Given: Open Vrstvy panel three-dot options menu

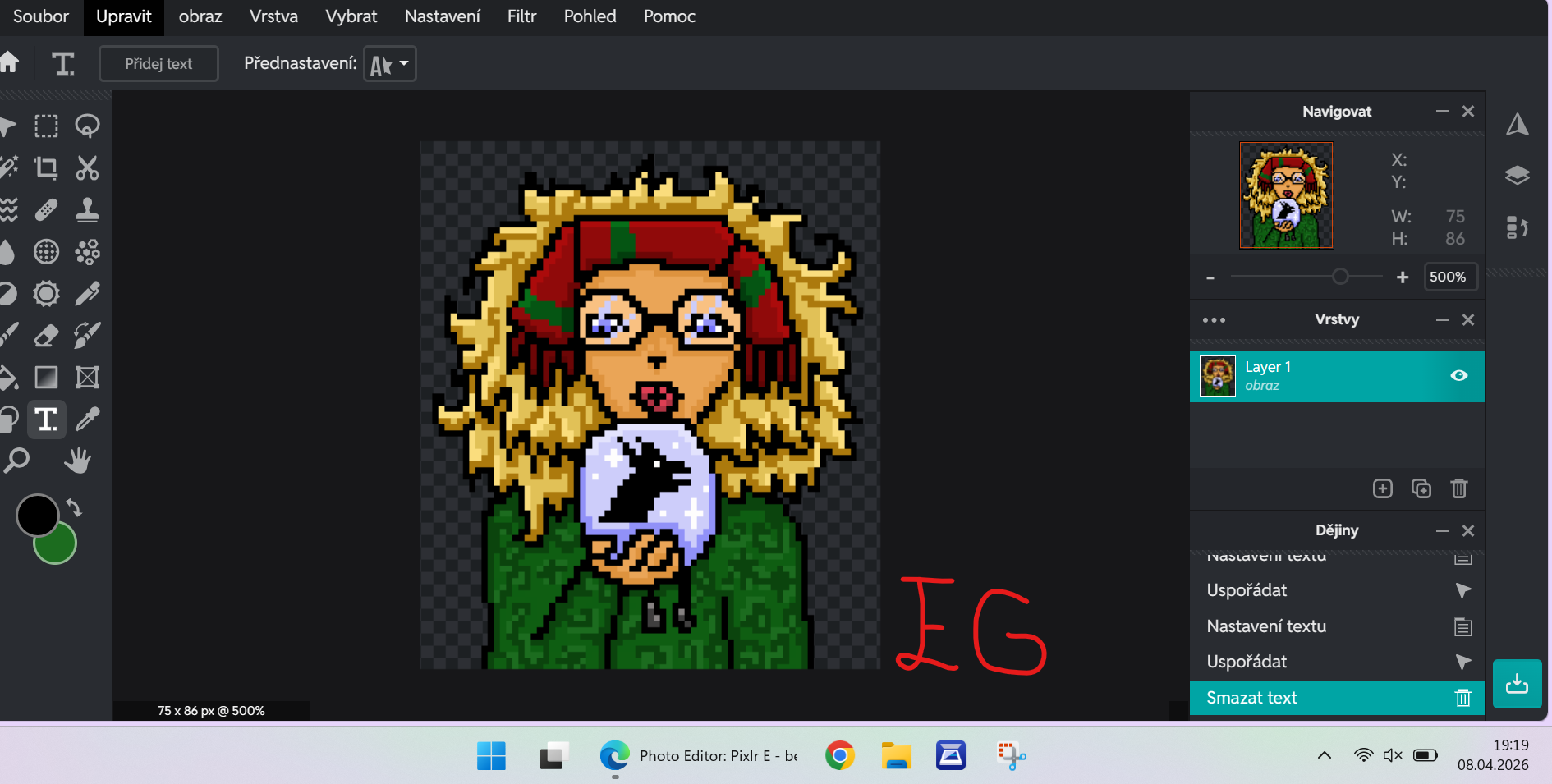Looking at the screenshot, I should [1214, 320].
